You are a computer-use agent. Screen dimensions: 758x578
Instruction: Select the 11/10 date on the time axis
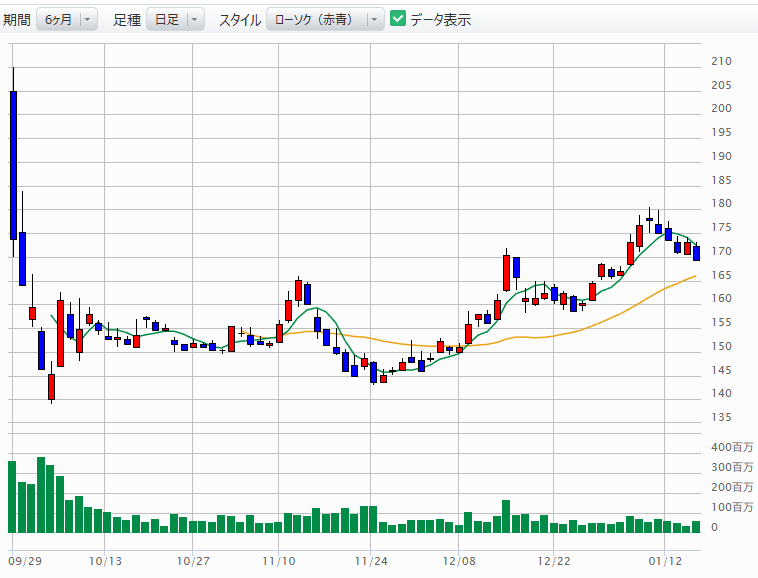279,561
